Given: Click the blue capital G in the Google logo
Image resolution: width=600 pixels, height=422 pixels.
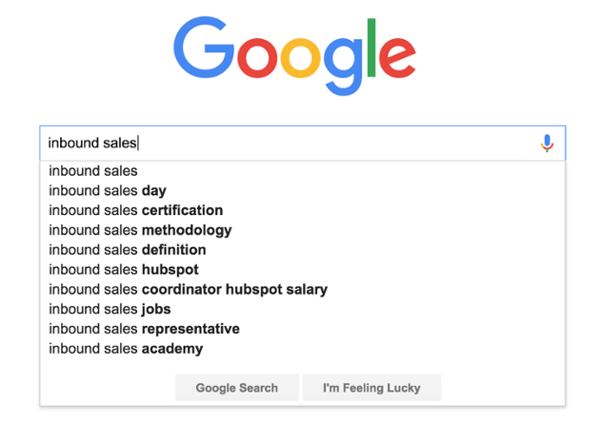Looking at the screenshot, I should pyautogui.click(x=202, y=51).
